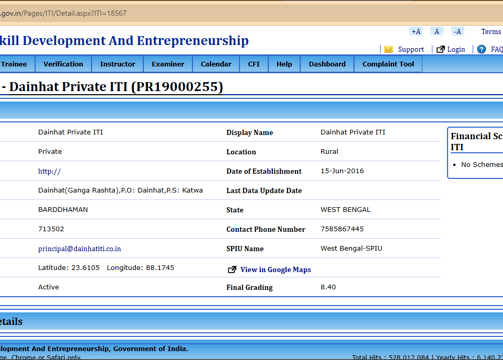
Task: Click the FAQ question mark icon
Action: 481,49
